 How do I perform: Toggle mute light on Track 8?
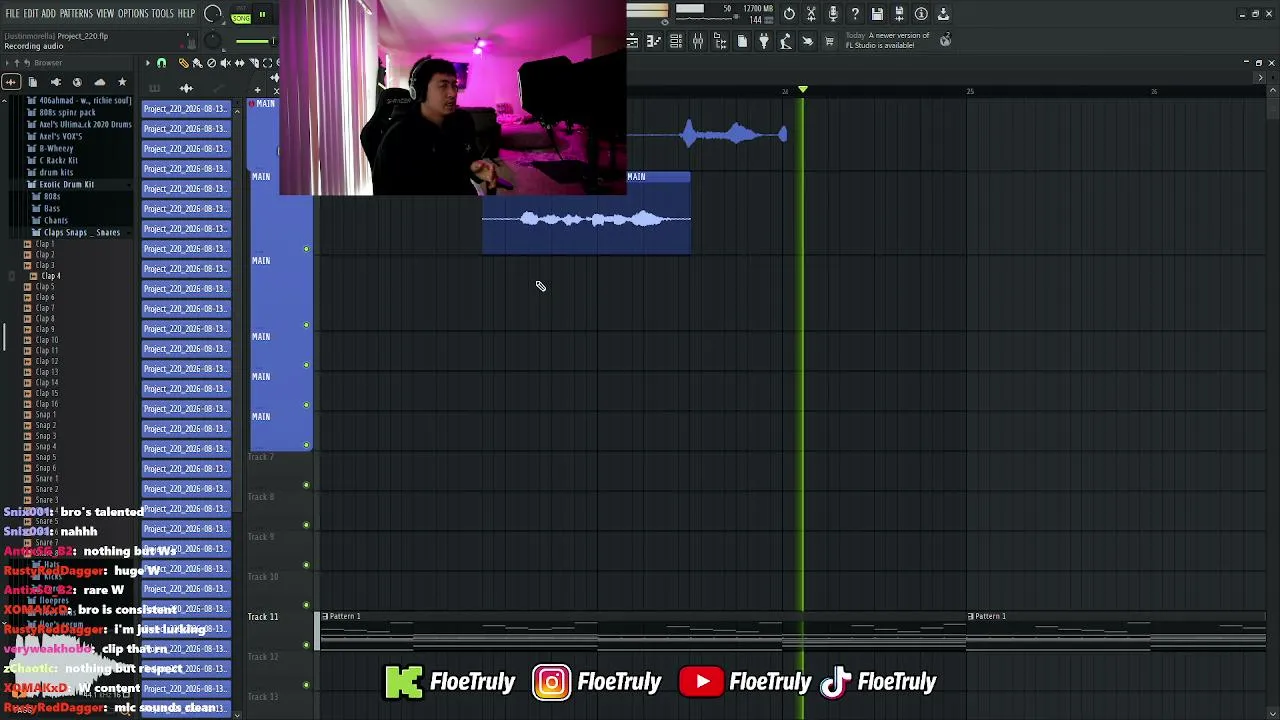pos(306,525)
